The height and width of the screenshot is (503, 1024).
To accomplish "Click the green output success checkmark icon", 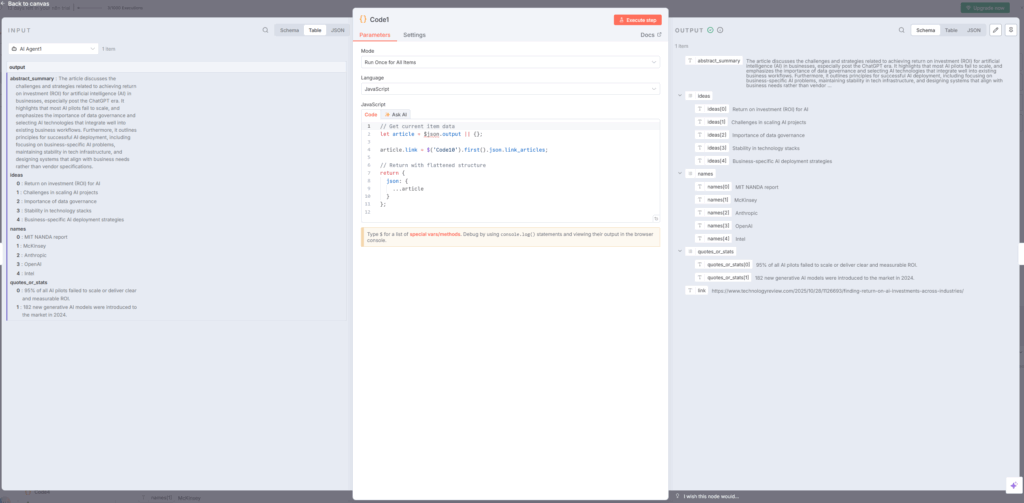I will coord(710,30).
